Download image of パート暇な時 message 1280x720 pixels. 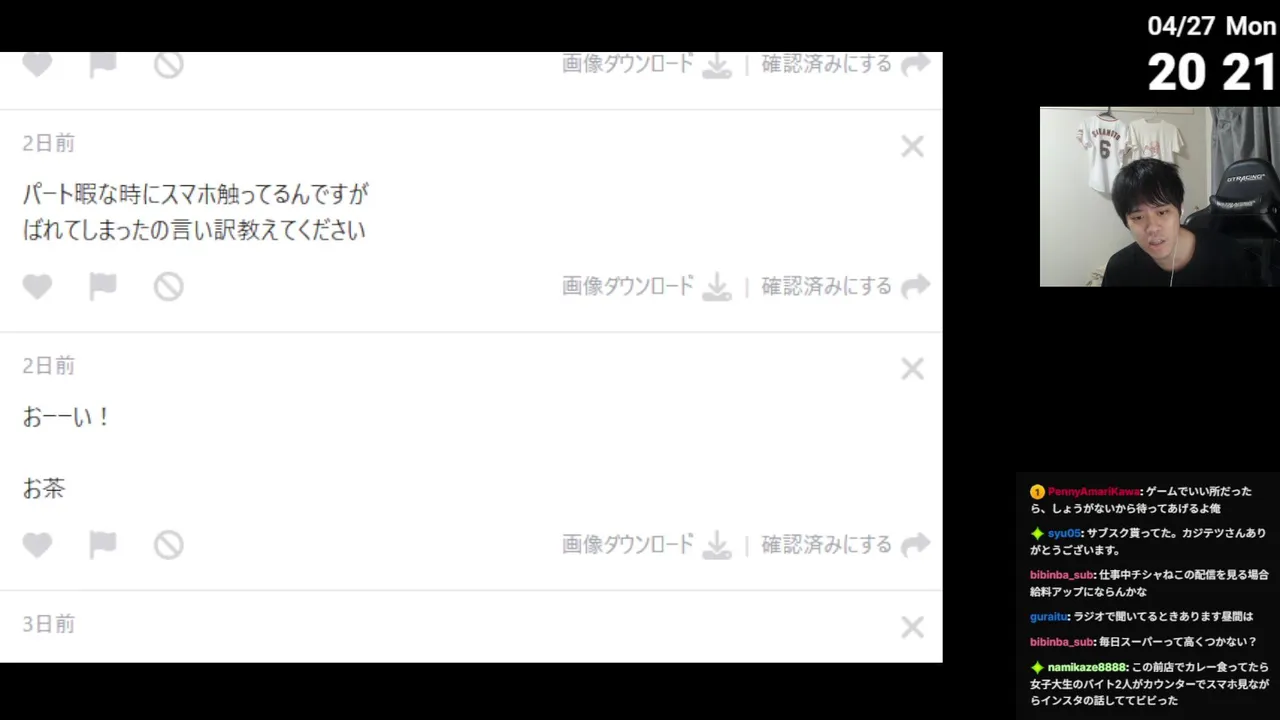(x=647, y=287)
